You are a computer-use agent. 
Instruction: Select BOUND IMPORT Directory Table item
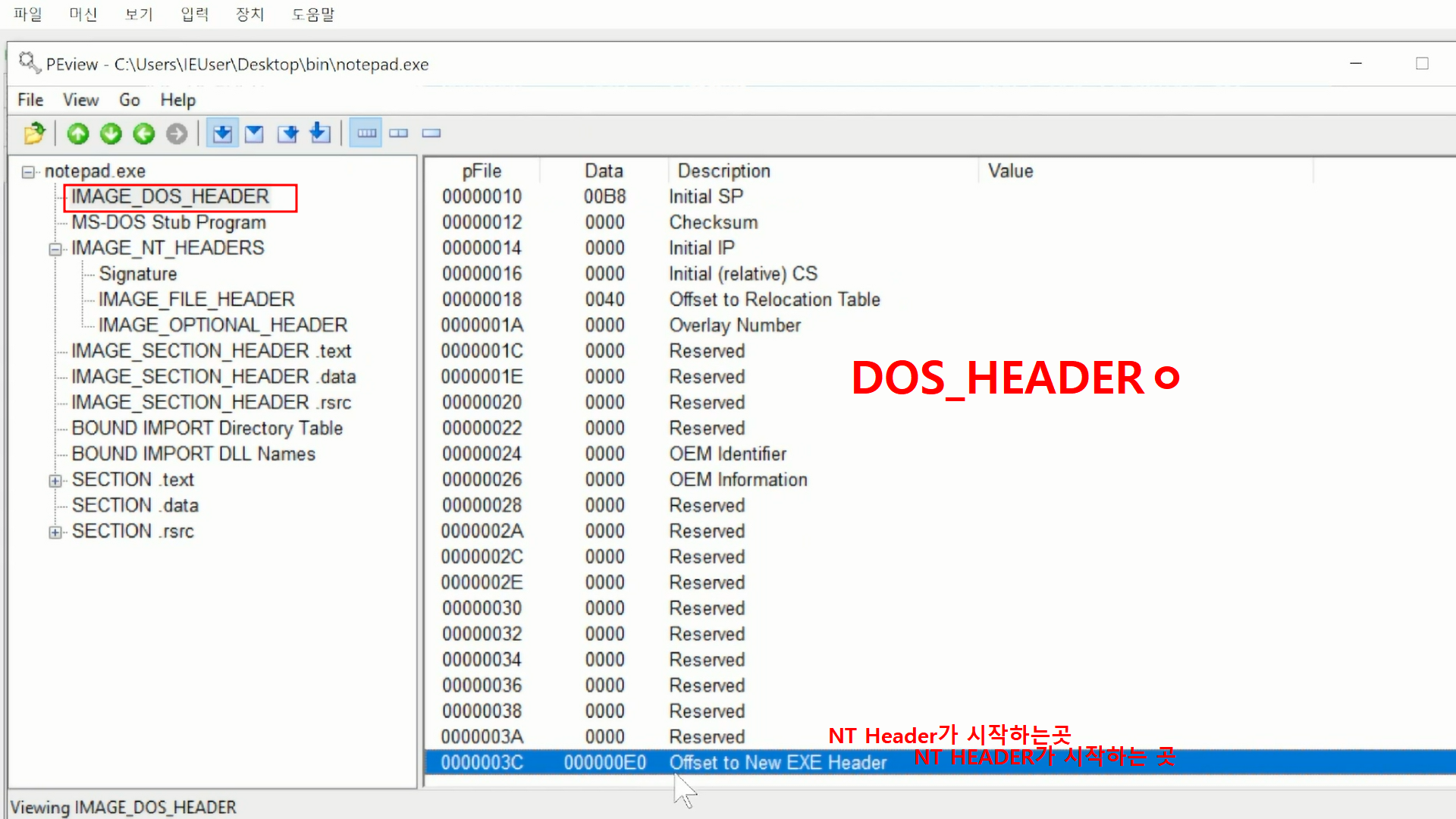tap(207, 429)
